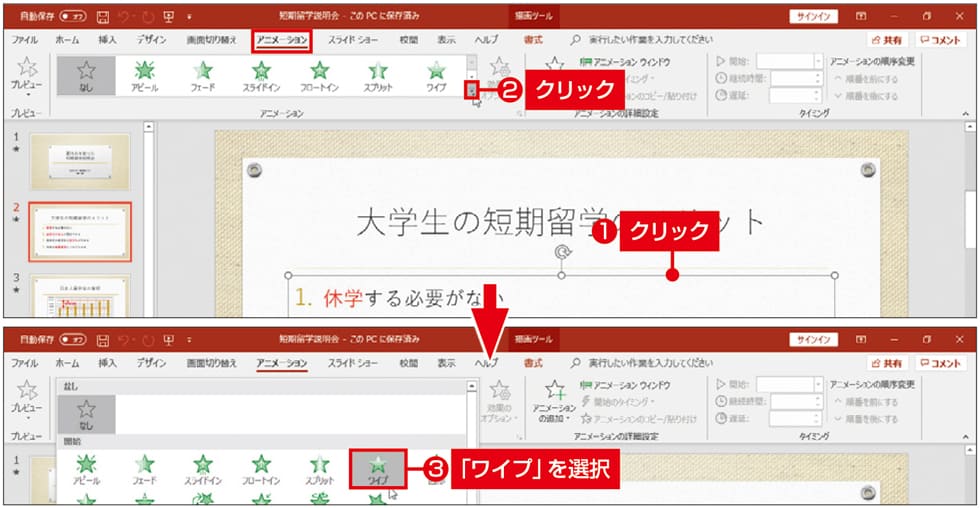The height and width of the screenshot is (508, 980).
Task: Open ファイル tab in upper screenshot
Action: point(25,40)
